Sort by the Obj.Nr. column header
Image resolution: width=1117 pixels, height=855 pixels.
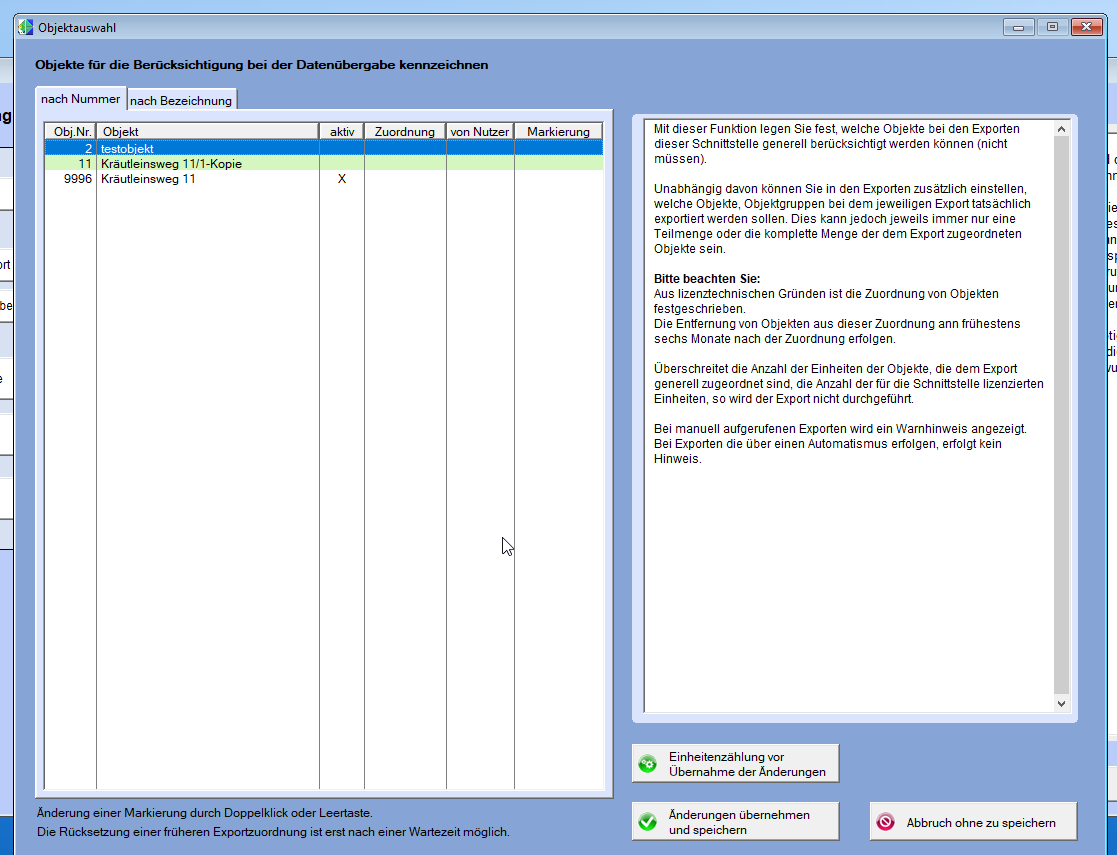click(70, 131)
